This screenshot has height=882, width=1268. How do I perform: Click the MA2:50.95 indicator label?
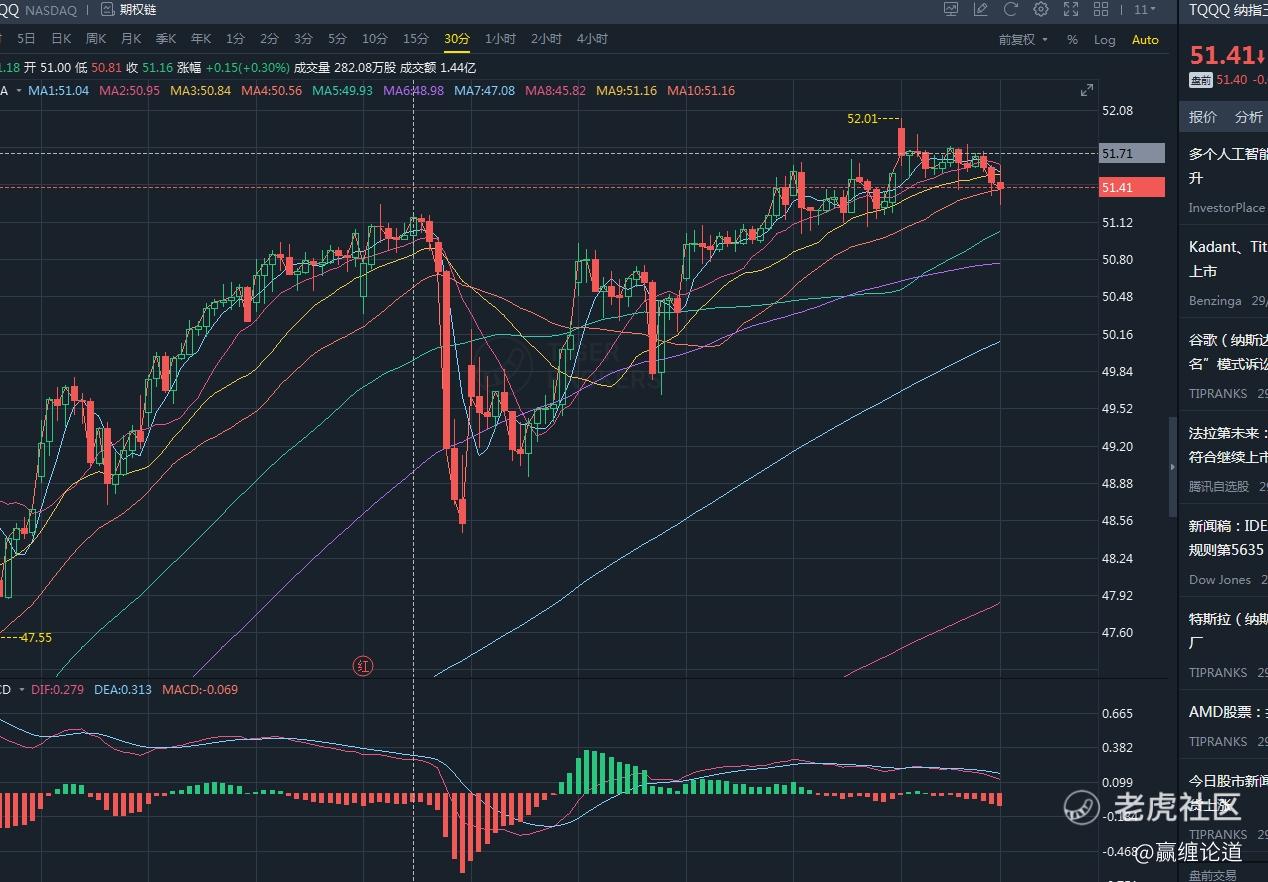130,91
